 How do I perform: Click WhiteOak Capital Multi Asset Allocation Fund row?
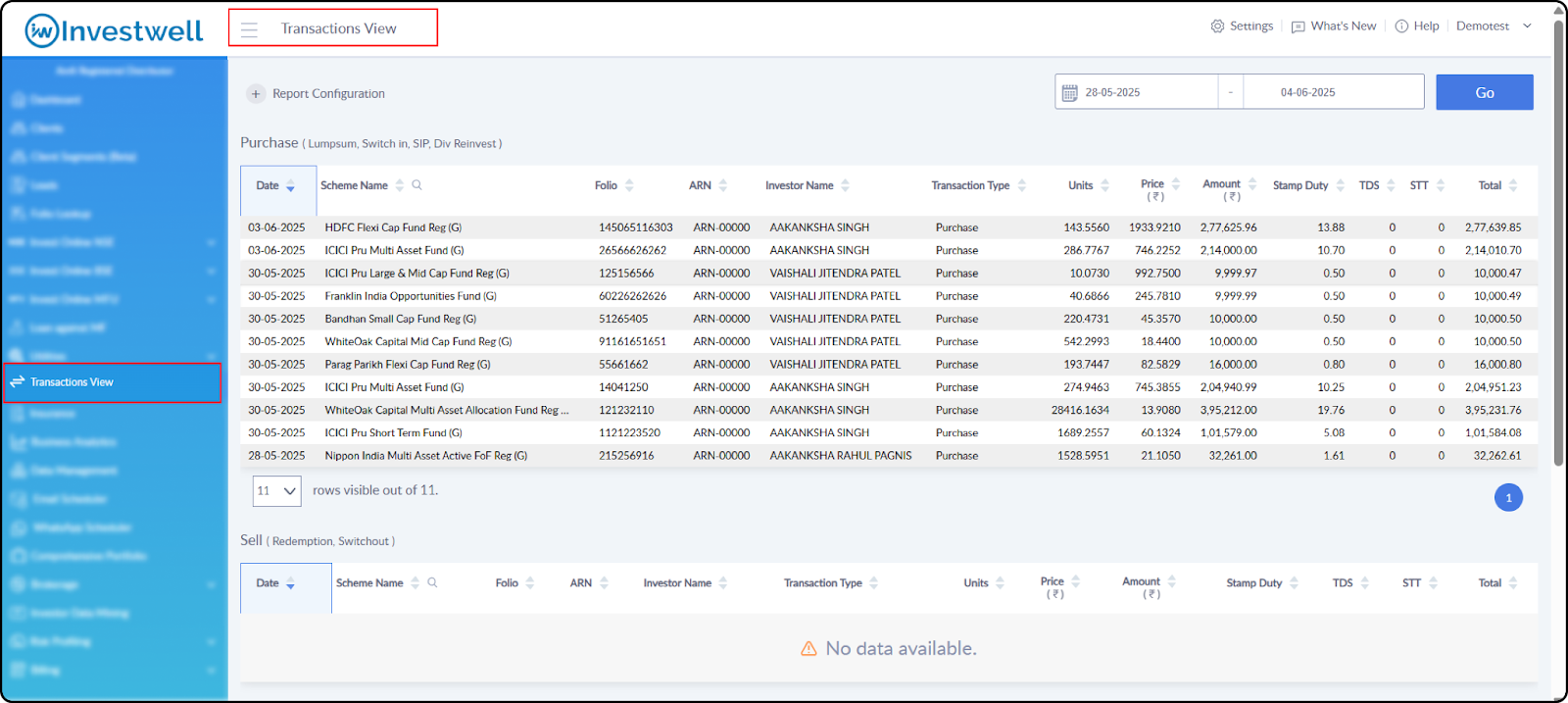click(x=889, y=410)
